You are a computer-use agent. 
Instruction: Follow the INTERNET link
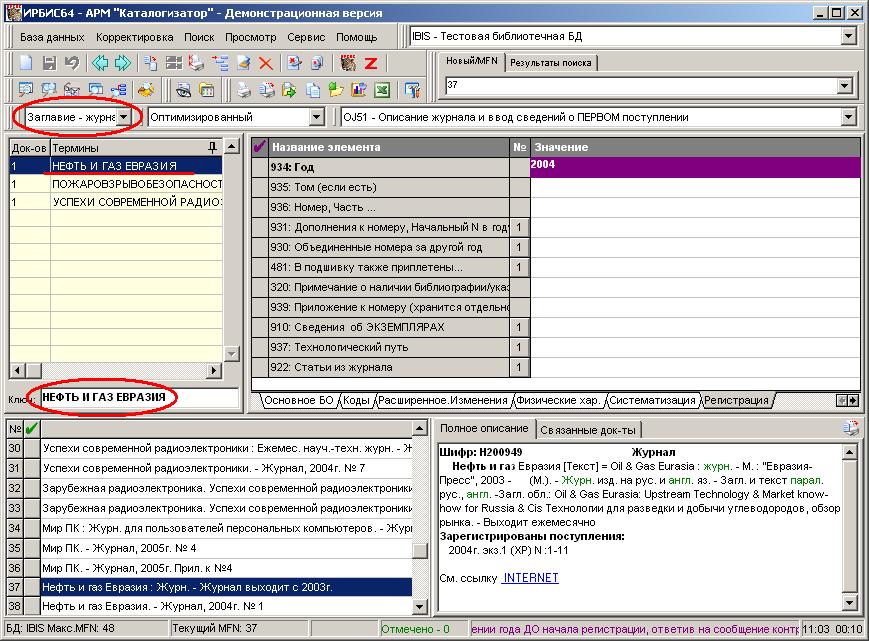coord(530,578)
